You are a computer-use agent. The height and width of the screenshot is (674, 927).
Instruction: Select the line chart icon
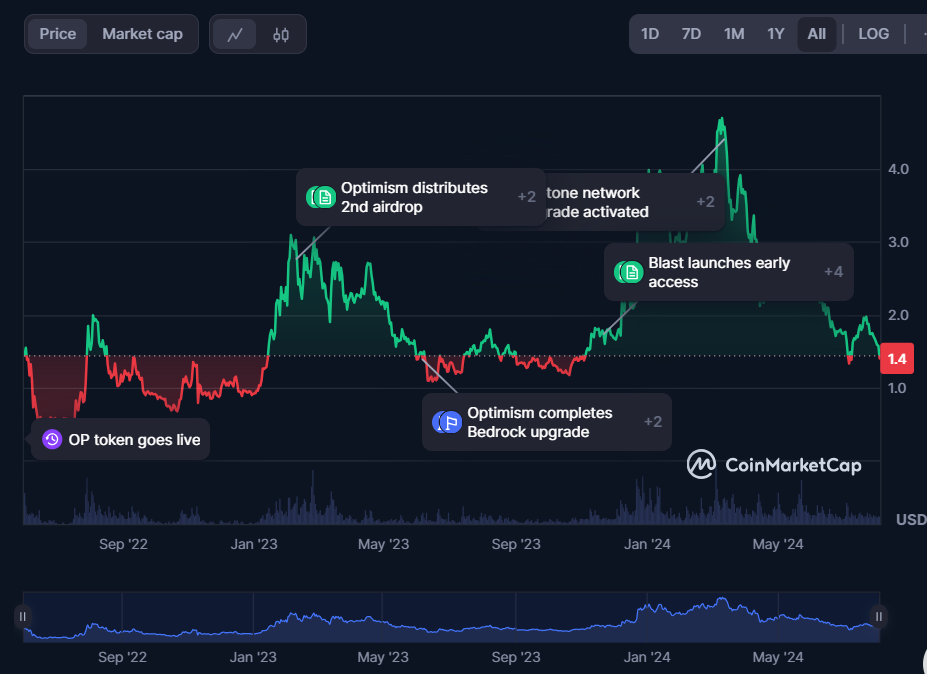tap(235, 34)
